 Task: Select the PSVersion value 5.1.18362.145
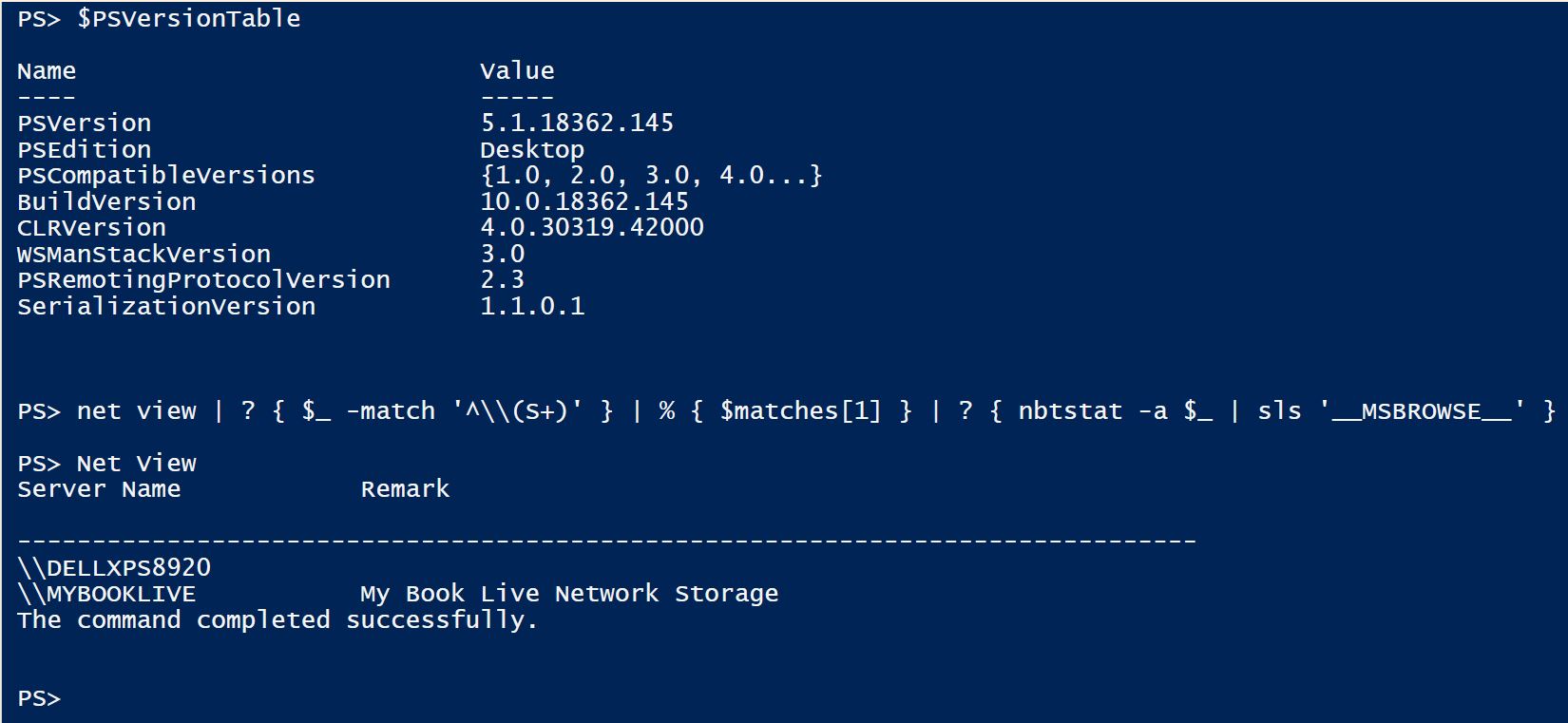[x=577, y=123]
